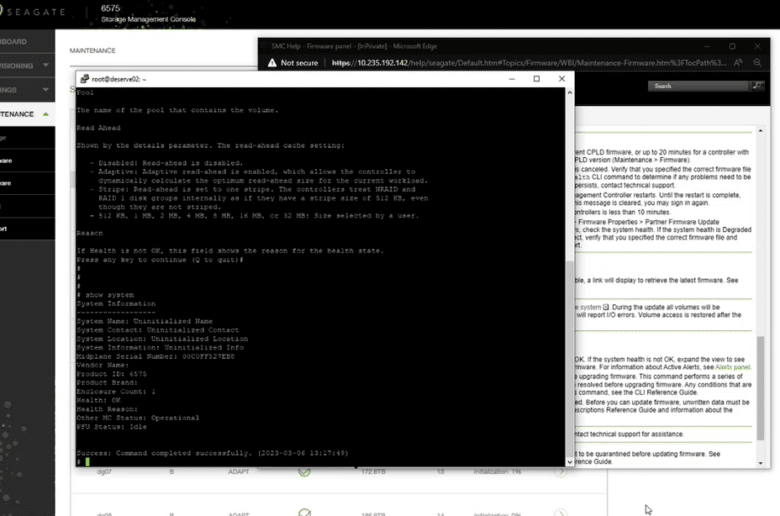The width and height of the screenshot is (780, 516).
Task: Click the '172.6TB' size cell
Action: coord(373,471)
